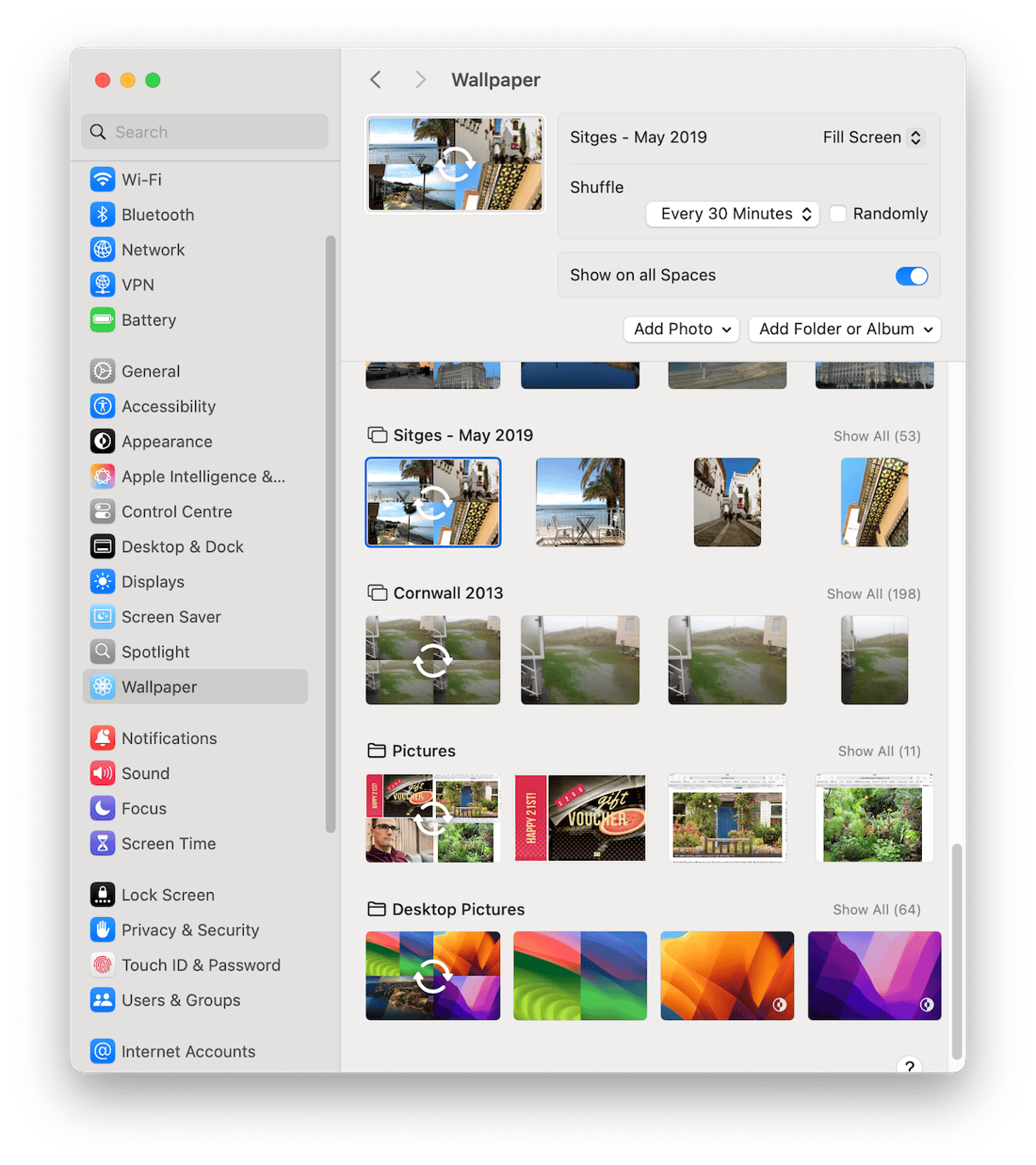Click the Network globe icon
Screen dimensions: 1036x1165
coord(102,250)
